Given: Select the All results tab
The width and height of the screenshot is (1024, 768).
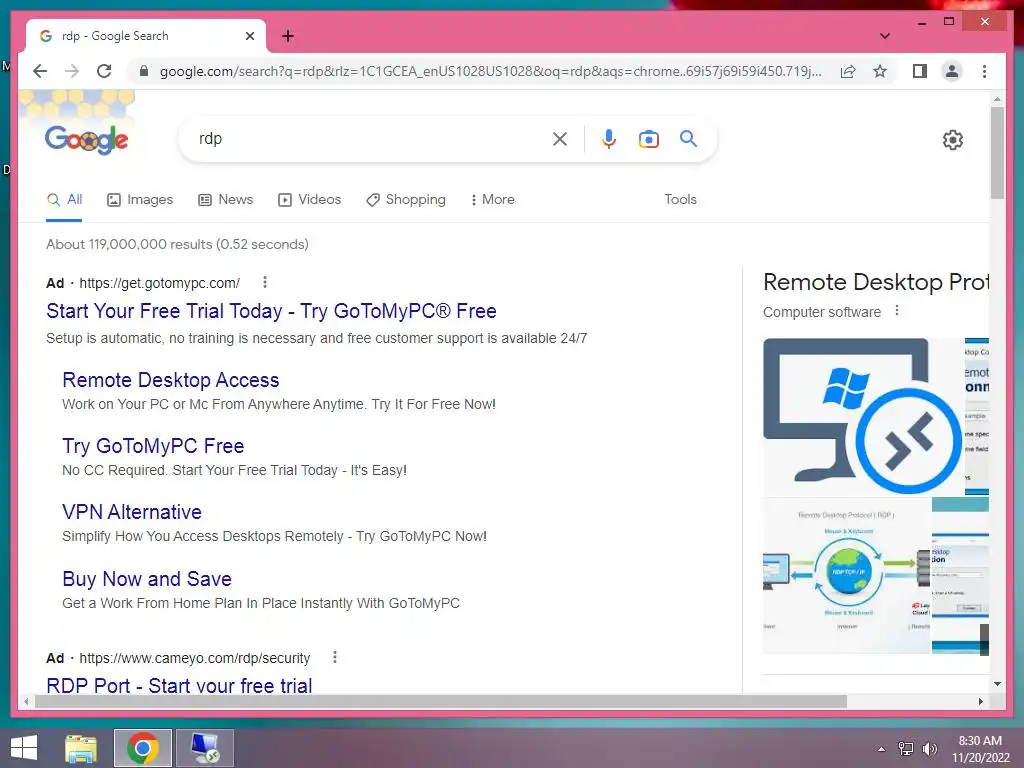Looking at the screenshot, I should pos(65,199).
